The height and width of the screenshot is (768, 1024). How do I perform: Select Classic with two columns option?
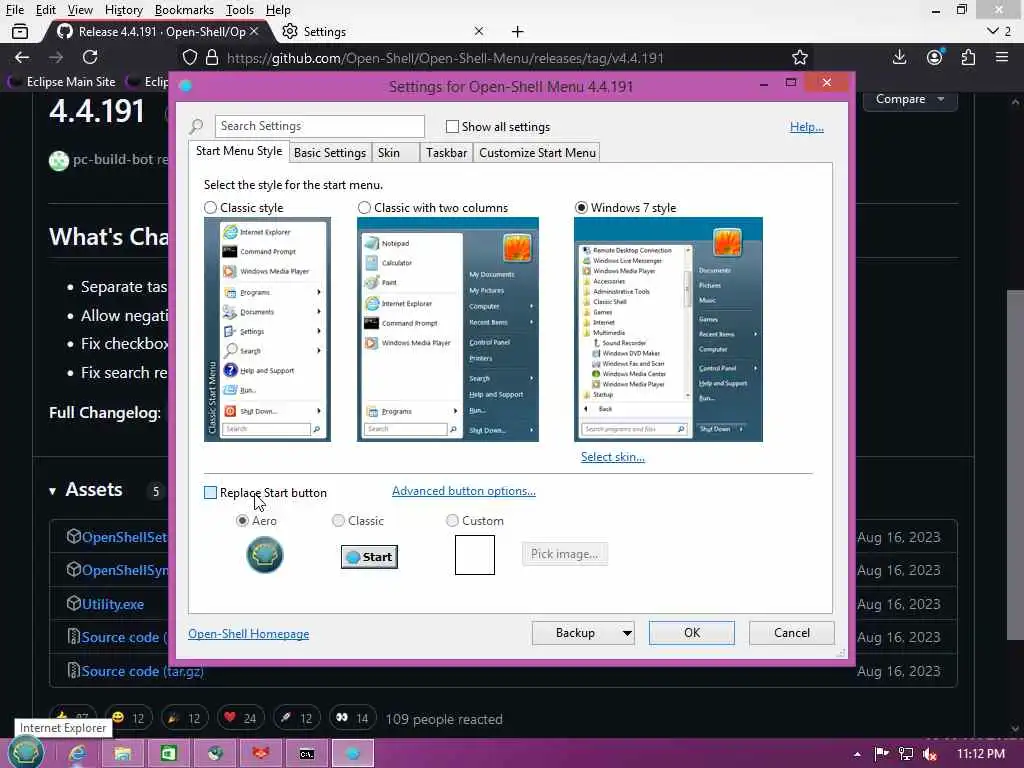364,208
